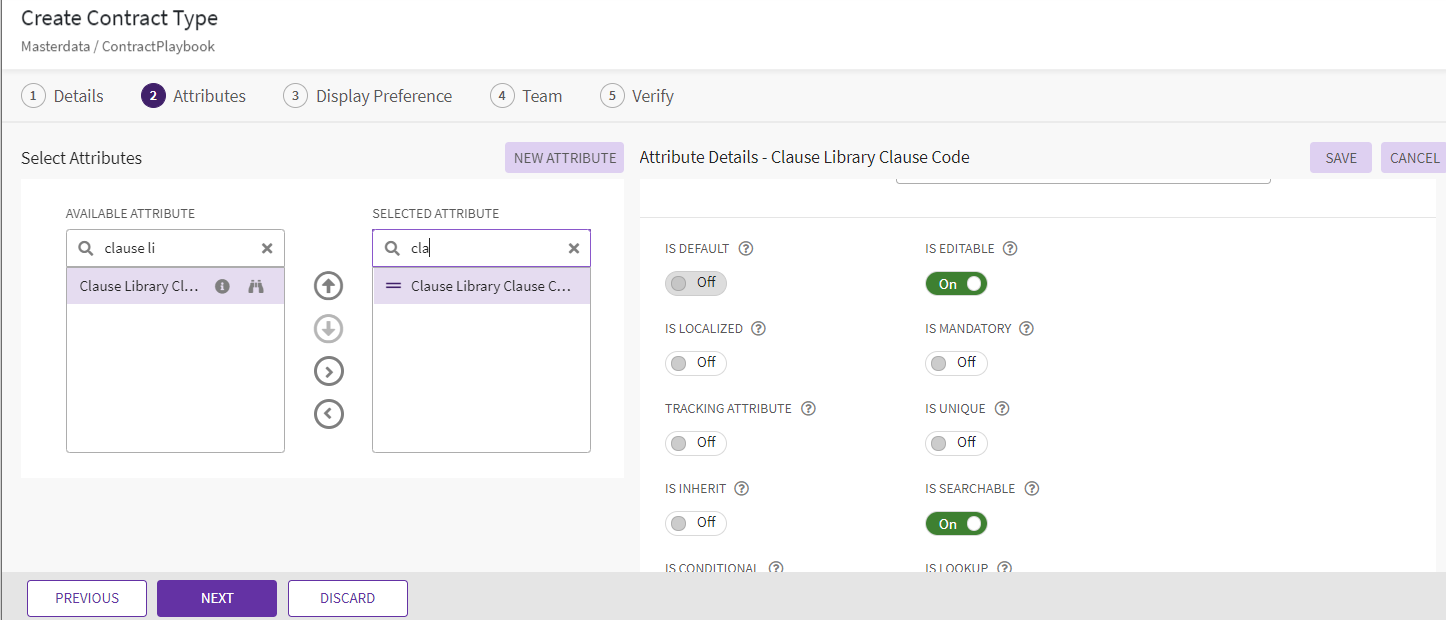Click in the Selected Attribute search field
The height and width of the screenshot is (620, 1446).
tap(485, 249)
